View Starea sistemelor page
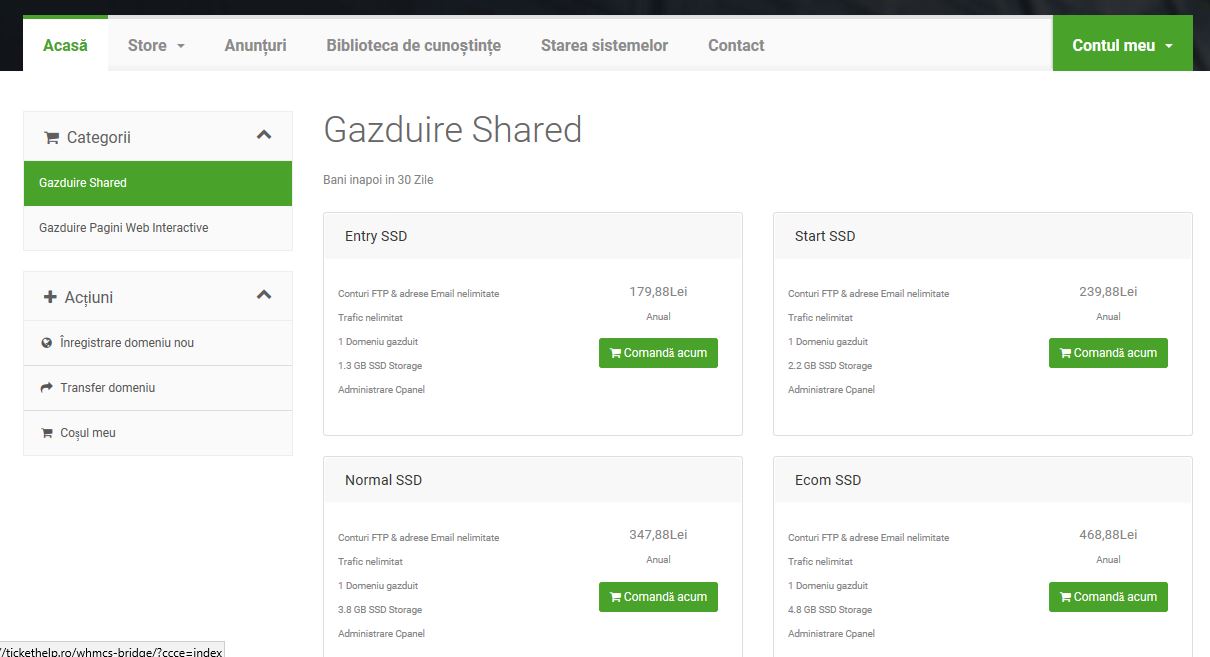 604,45
